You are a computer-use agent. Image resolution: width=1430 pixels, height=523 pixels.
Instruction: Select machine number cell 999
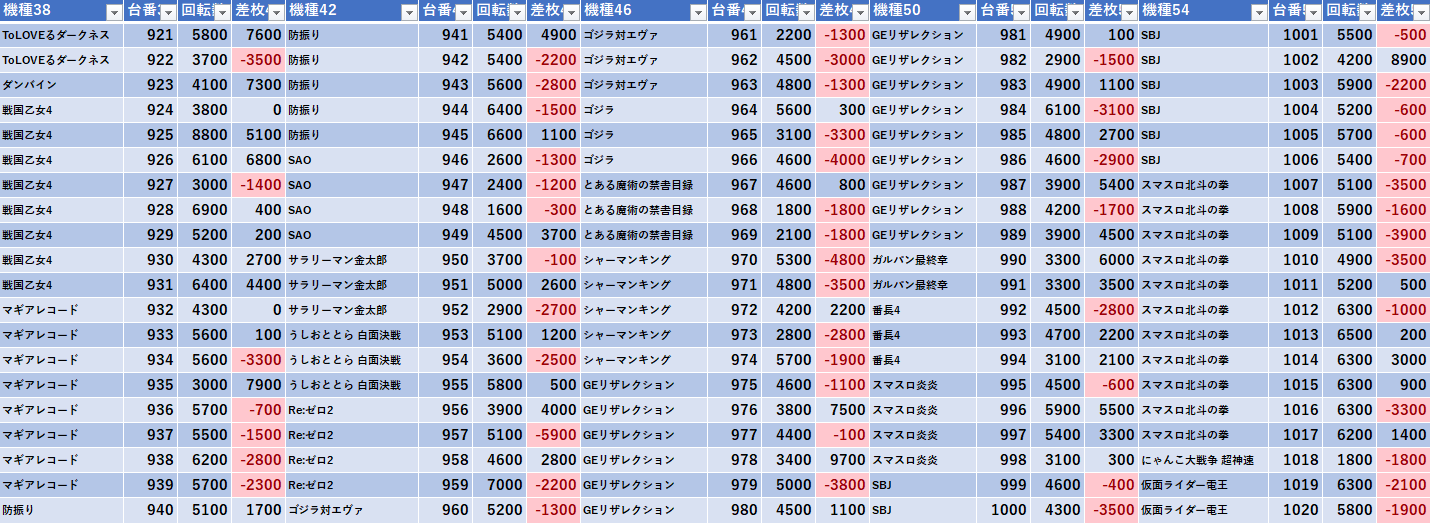[1003, 485]
